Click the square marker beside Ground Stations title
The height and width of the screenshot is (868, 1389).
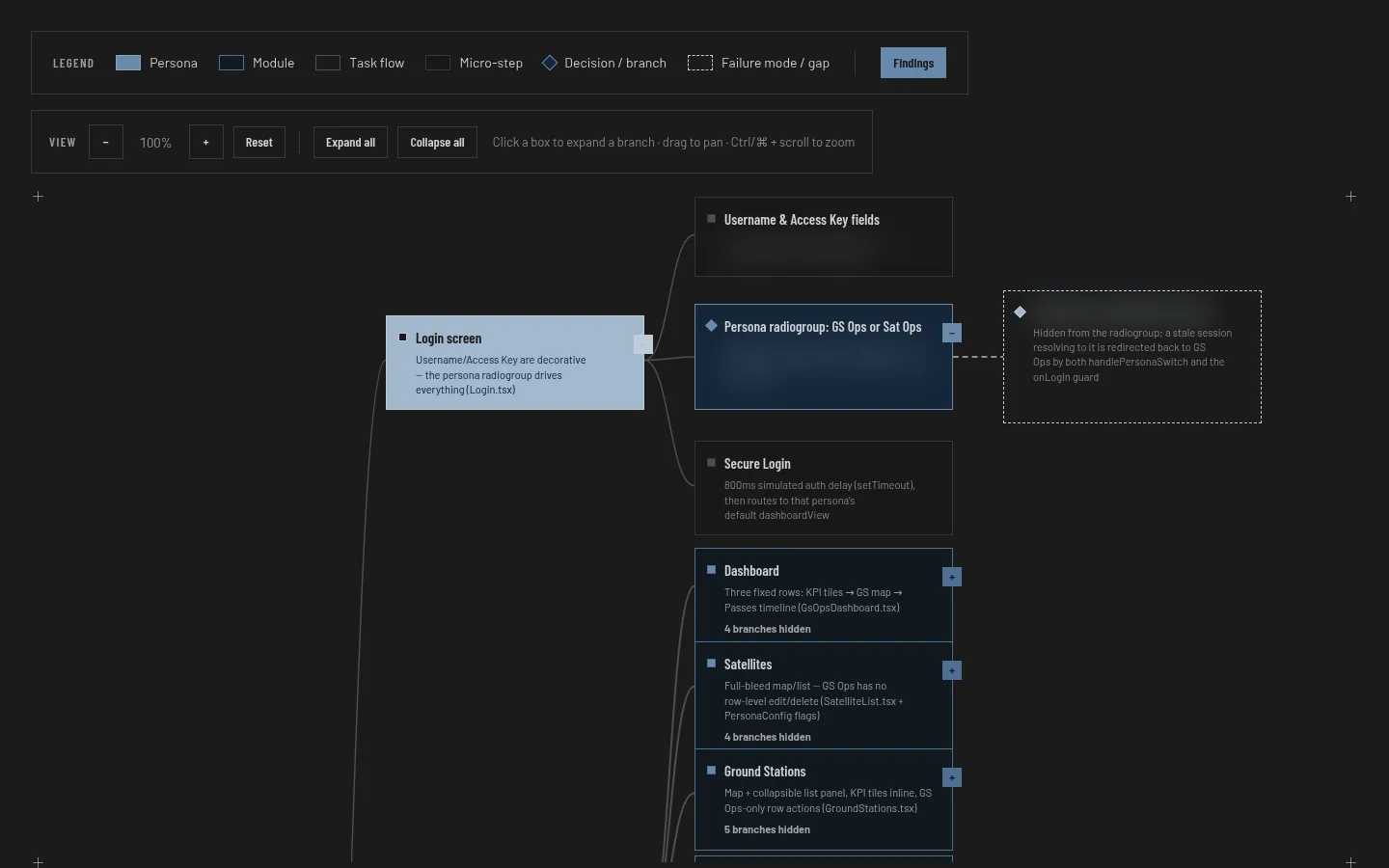[711, 771]
